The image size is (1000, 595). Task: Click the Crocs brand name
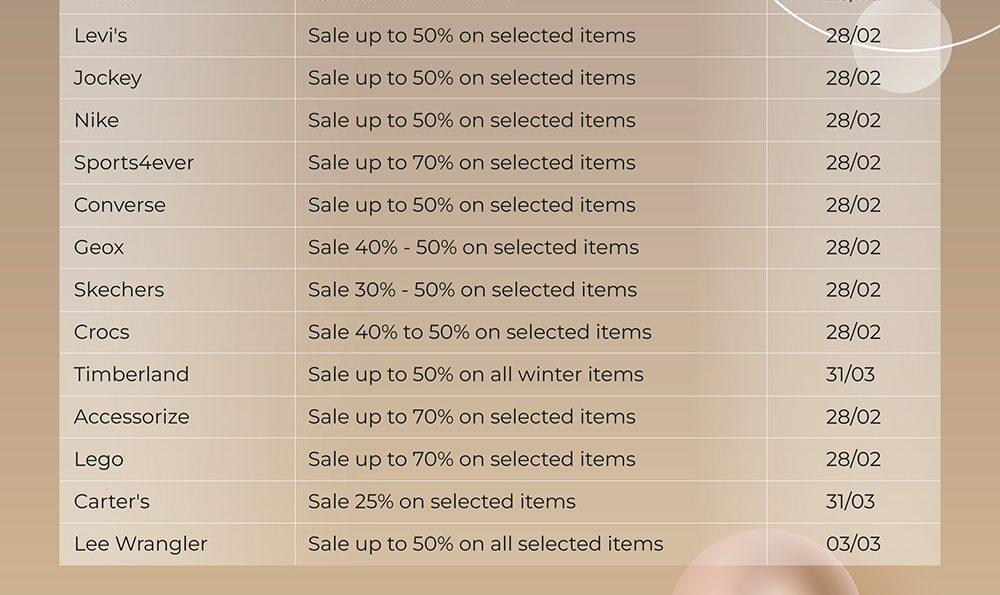click(x=101, y=332)
